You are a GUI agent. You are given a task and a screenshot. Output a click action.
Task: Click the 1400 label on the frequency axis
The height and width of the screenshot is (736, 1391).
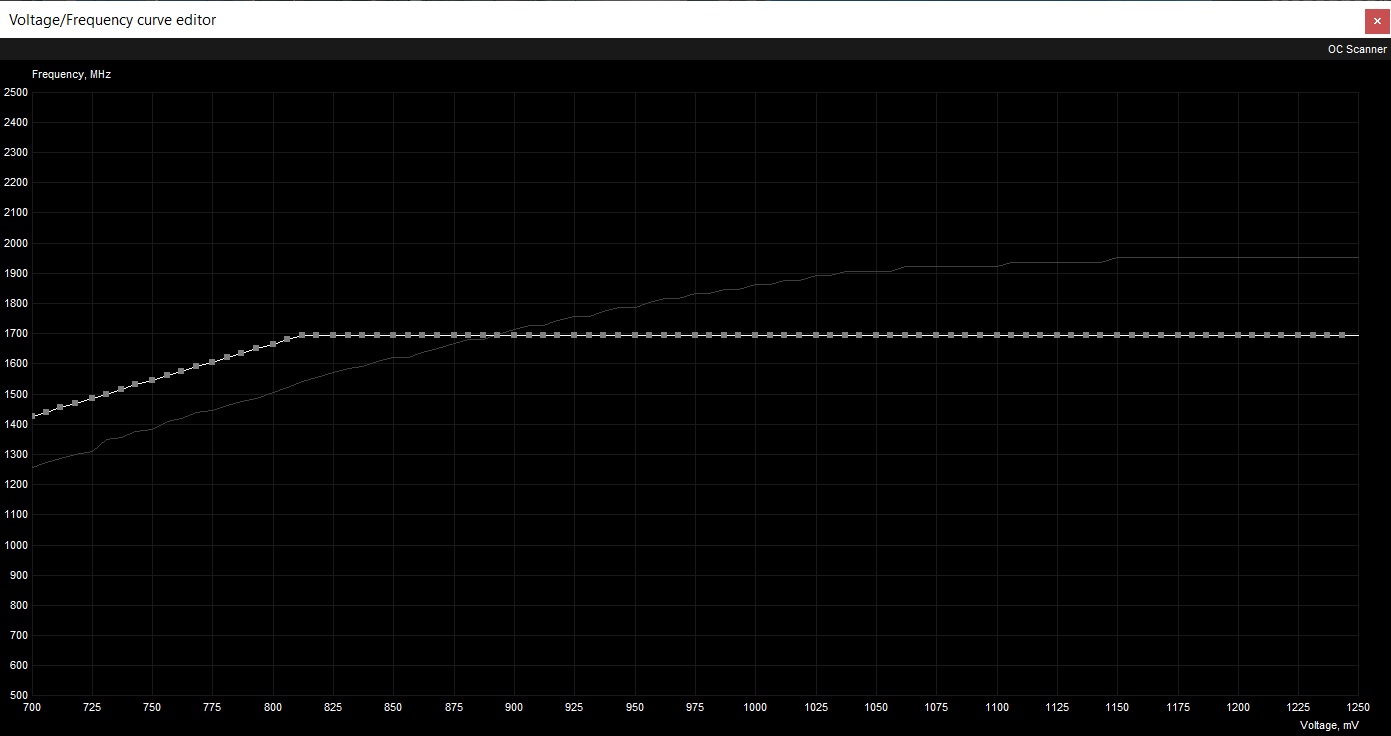click(x=16, y=424)
